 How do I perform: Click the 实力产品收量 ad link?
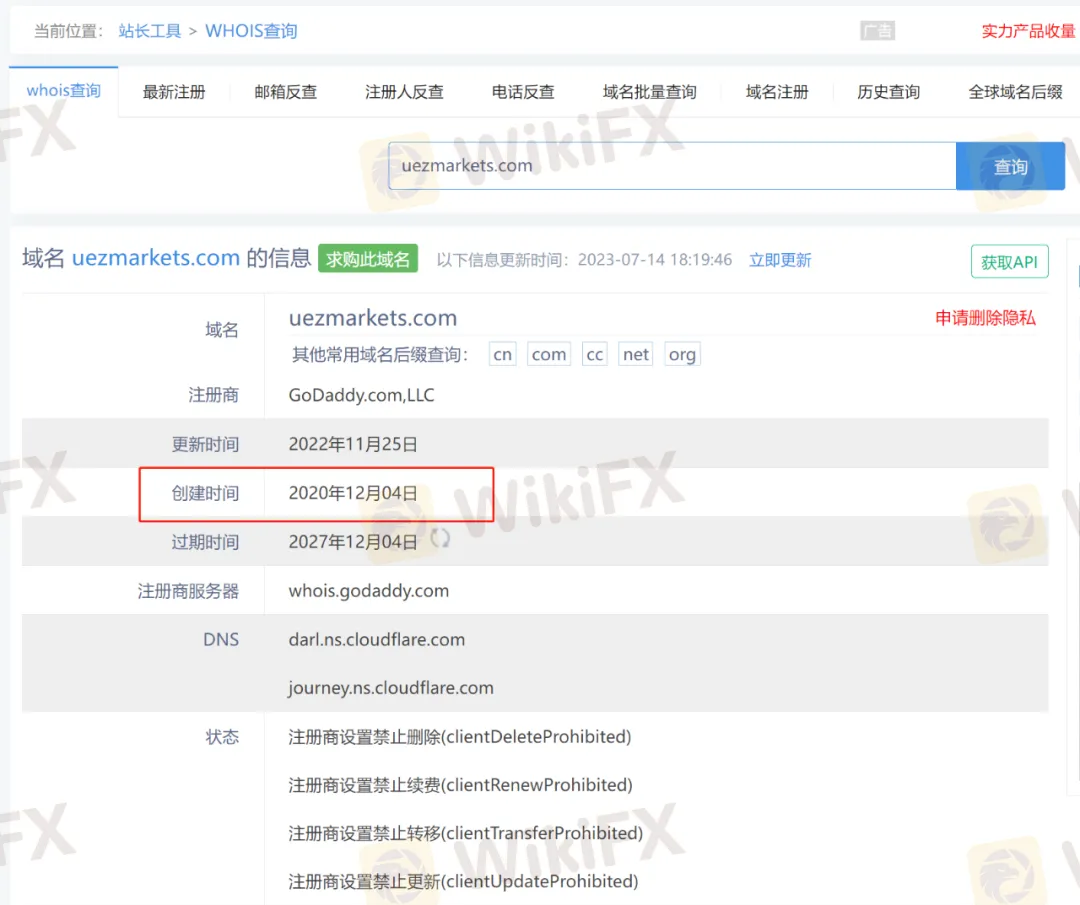coord(1028,31)
